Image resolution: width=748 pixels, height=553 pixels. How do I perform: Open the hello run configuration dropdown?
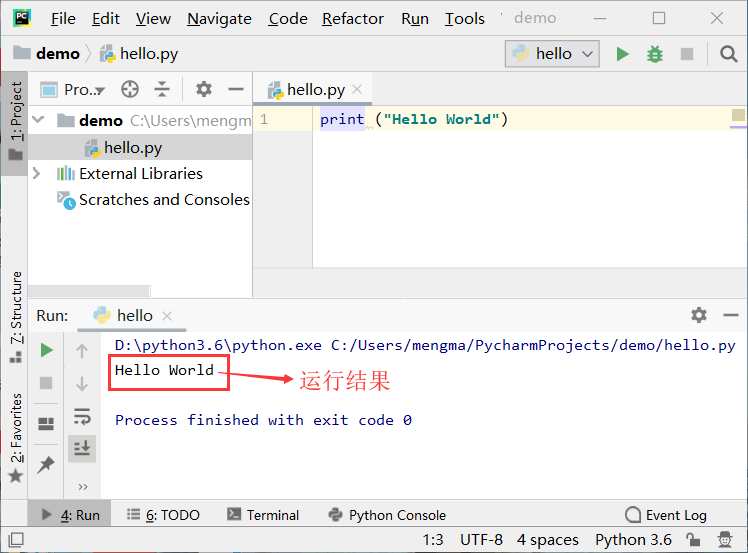[552, 54]
